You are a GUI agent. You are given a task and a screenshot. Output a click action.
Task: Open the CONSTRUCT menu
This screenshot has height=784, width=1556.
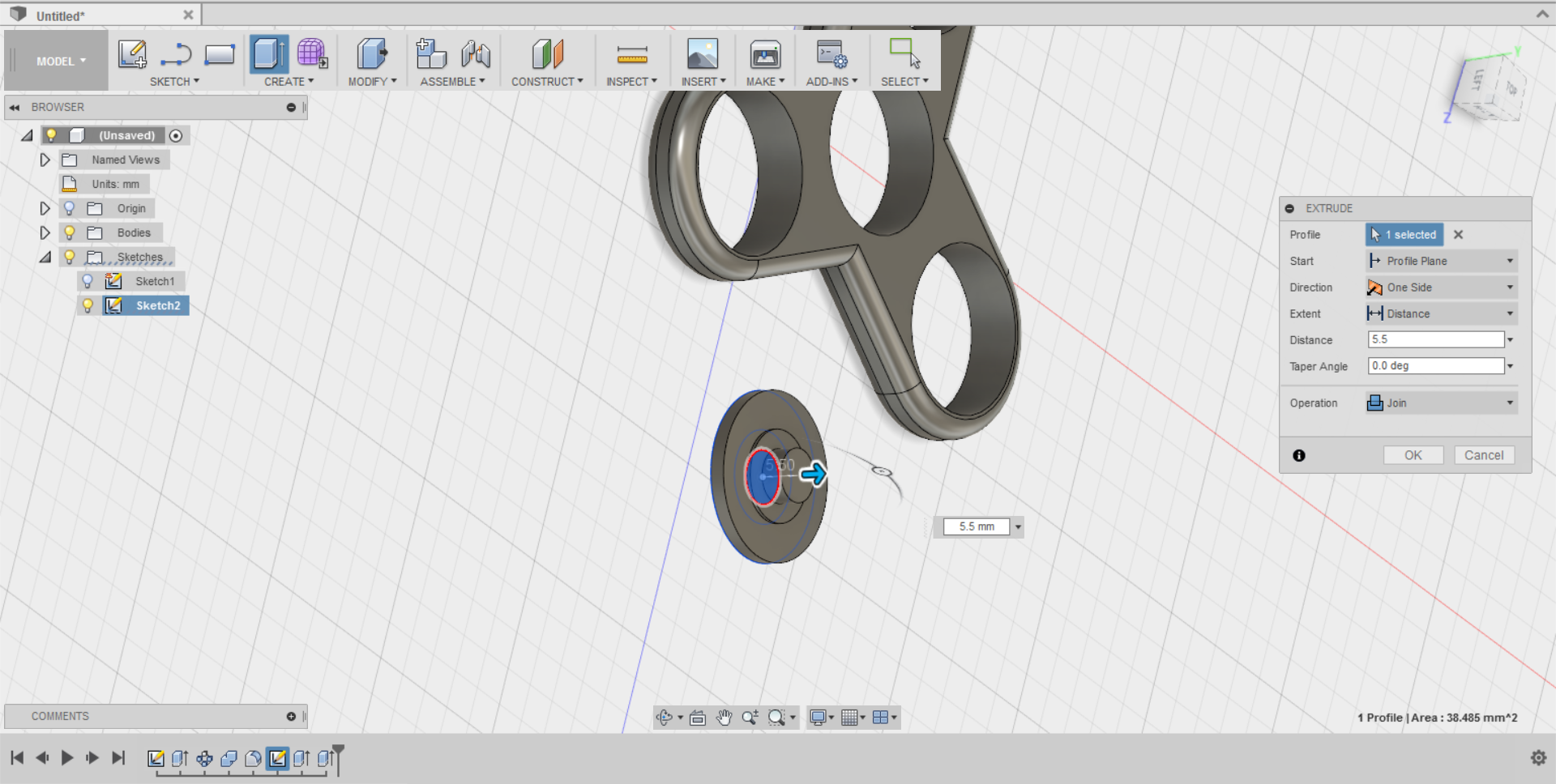tap(547, 82)
